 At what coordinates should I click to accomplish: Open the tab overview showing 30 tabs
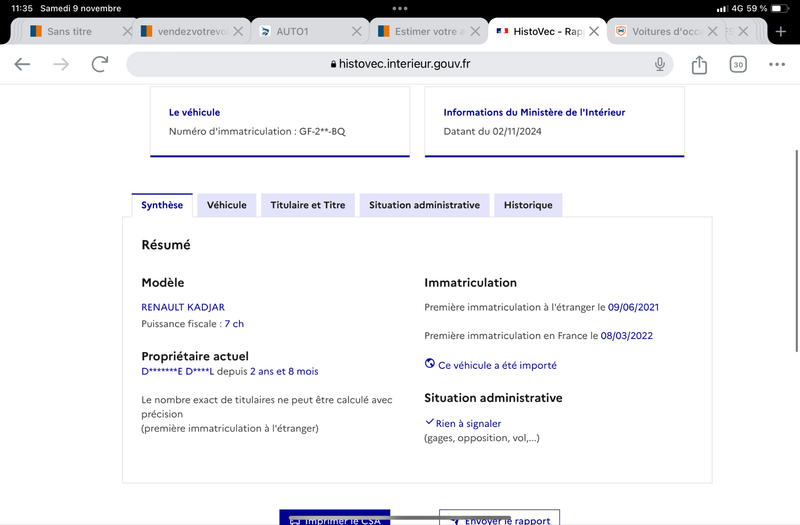coord(738,64)
